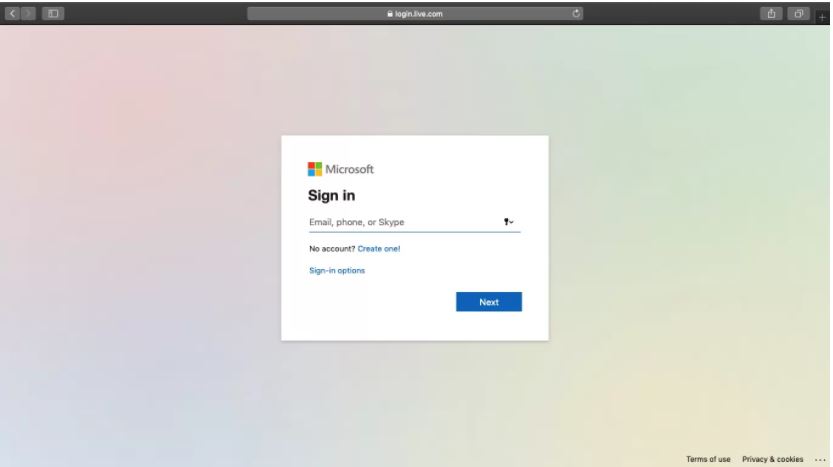Viewport: 833px width, 467px height.
Task: Open the password key autofill dropdown
Action: (508, 222)
